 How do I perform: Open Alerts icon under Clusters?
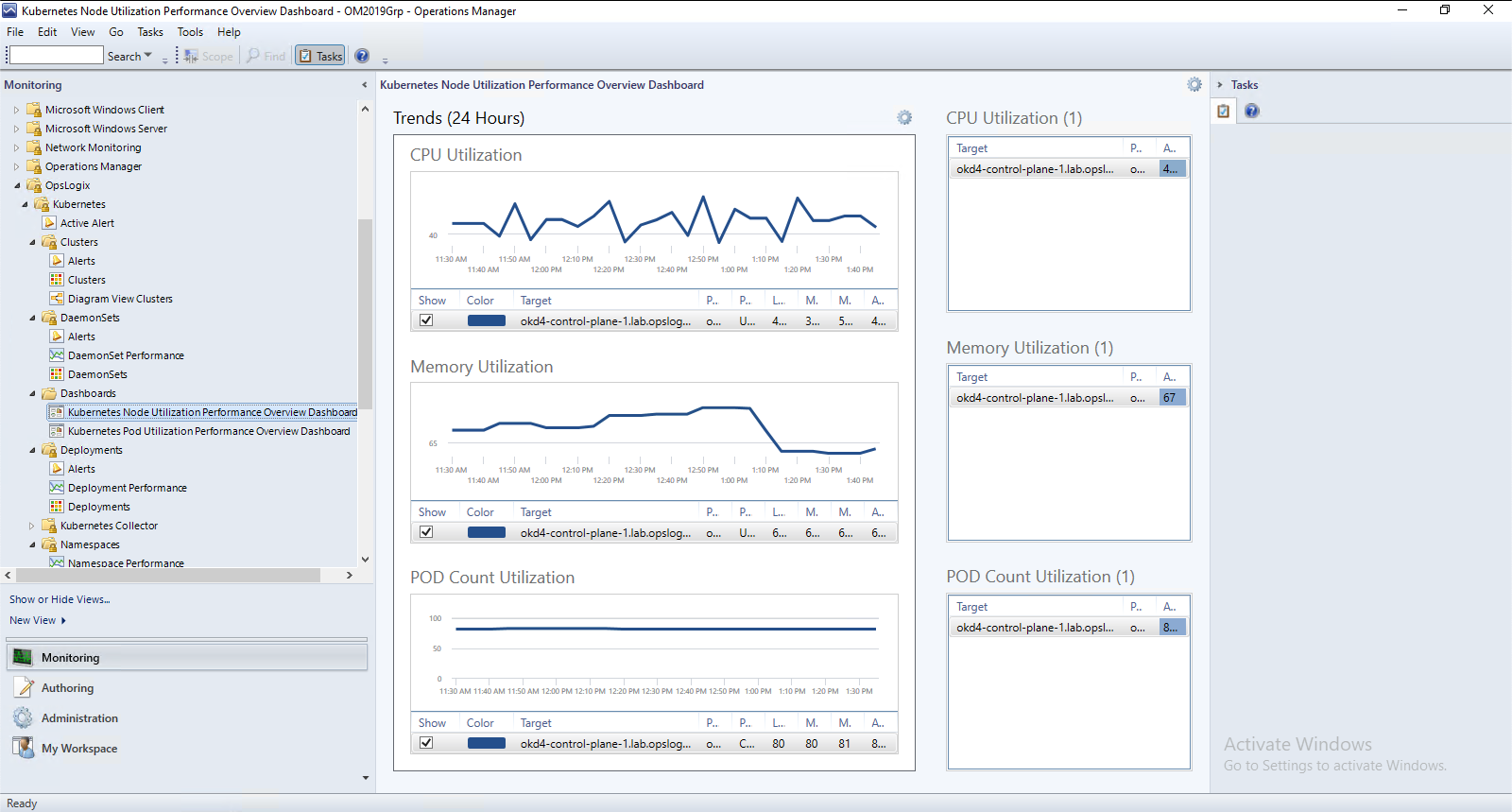(57, 261)
